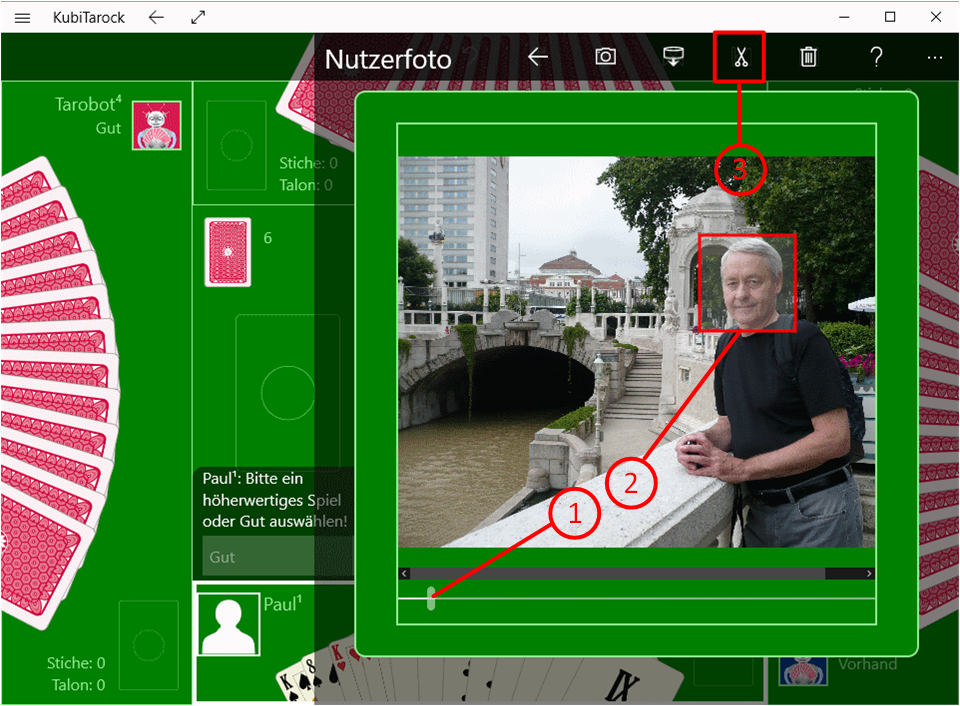This screenshot has width=960, height=706.
Task: Click the import photo from drive icon
Action: 674,57
